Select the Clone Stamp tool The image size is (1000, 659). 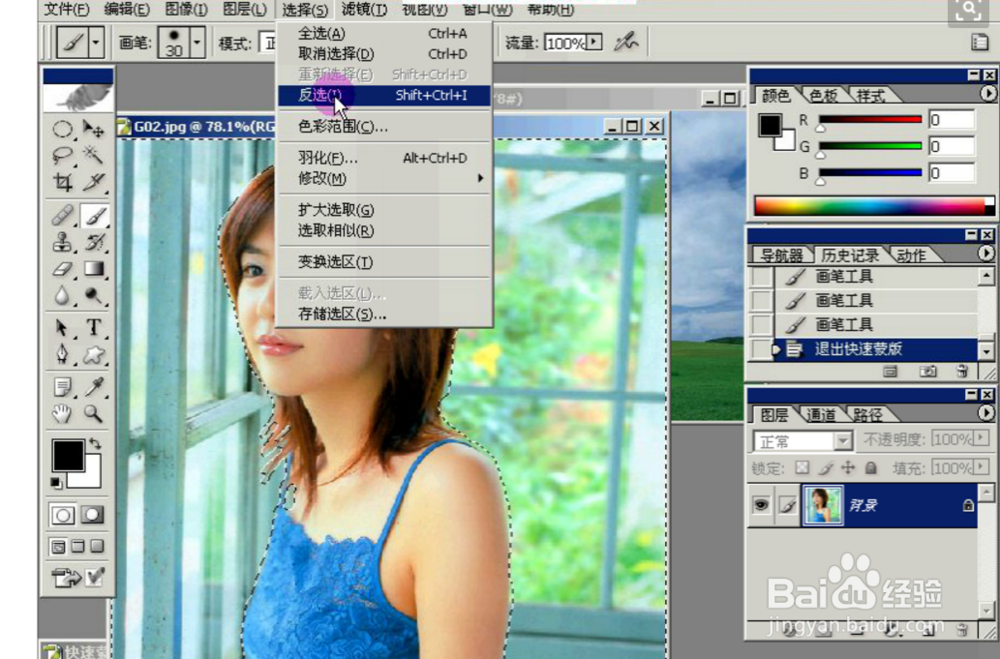tap(62, 242)
